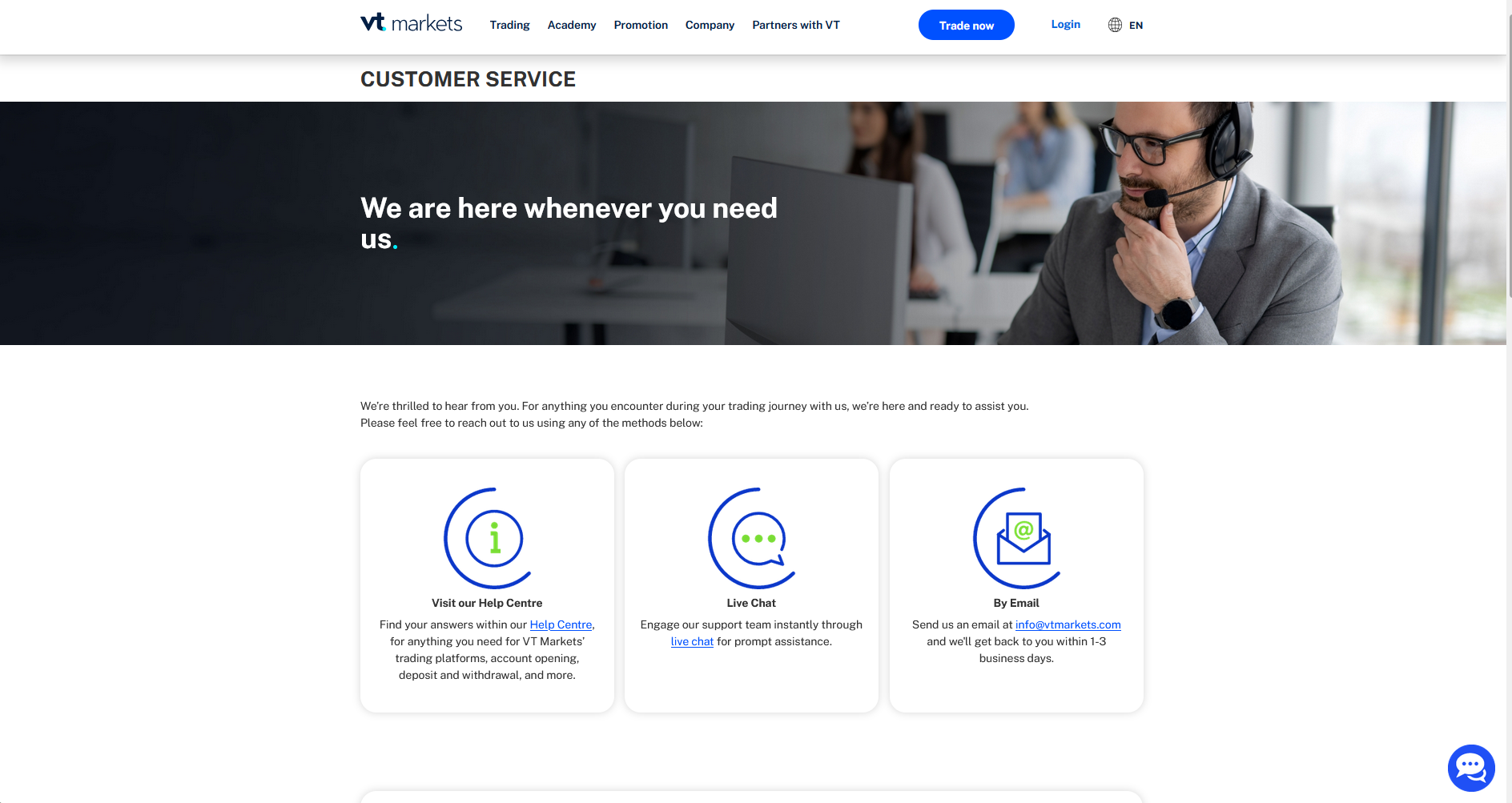Open the Promotion menu
The height and width of the screenshot is (803, 1512).
pyautogui.click(x=641, y=25)
